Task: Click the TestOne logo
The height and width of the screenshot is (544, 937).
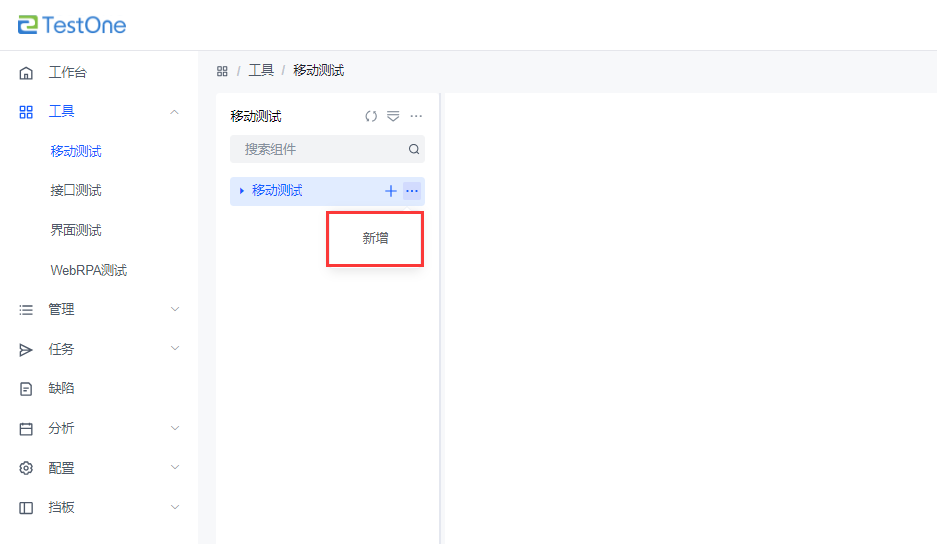Action: click(72, 25)
